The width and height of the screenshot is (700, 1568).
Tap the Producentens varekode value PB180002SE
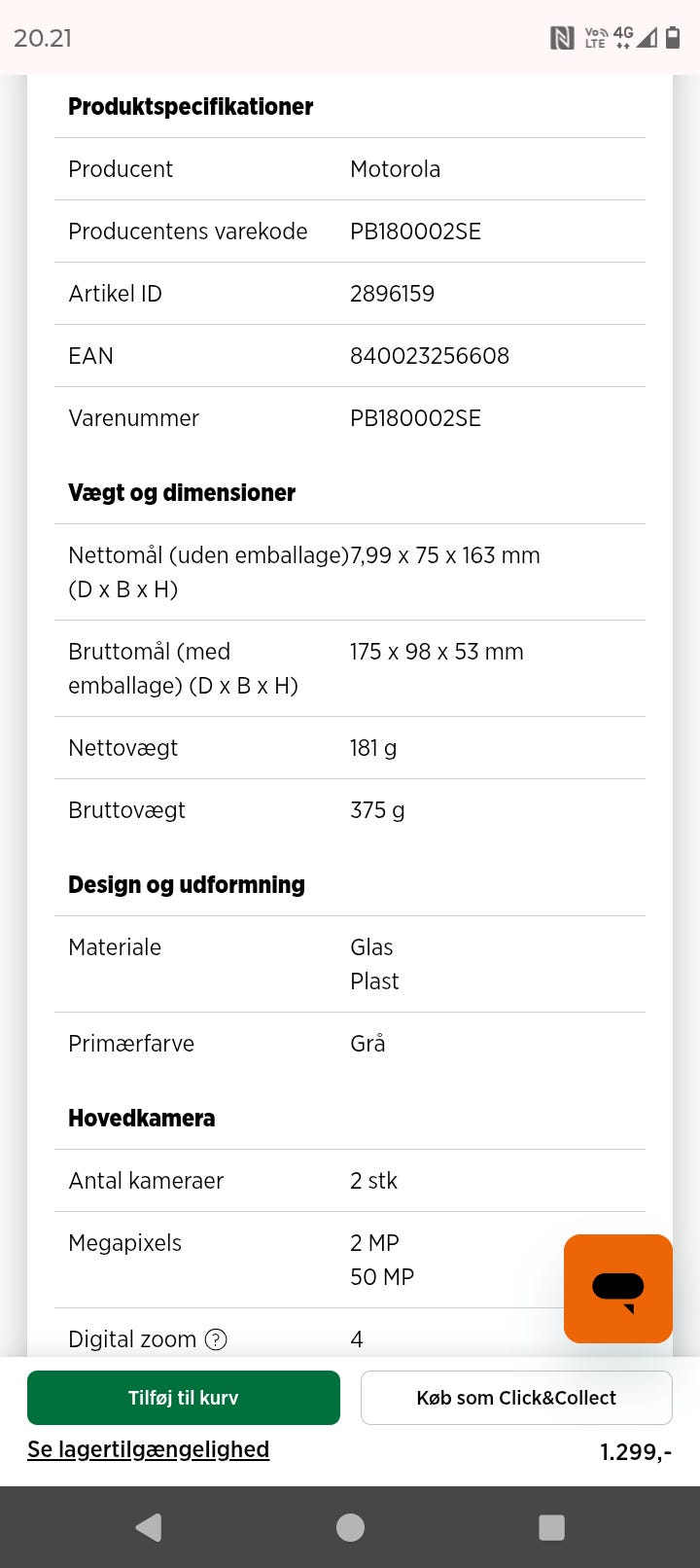[415, 232]
